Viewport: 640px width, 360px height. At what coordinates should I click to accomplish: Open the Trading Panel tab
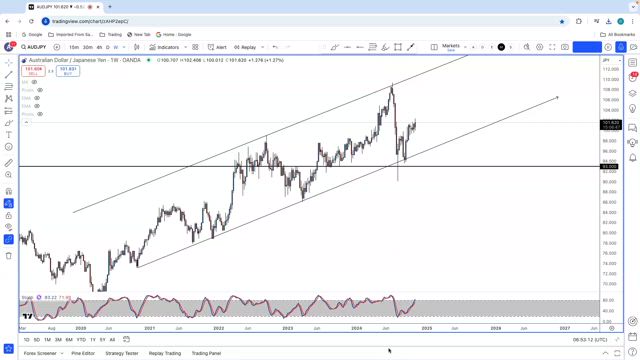[x=207, y=353]
